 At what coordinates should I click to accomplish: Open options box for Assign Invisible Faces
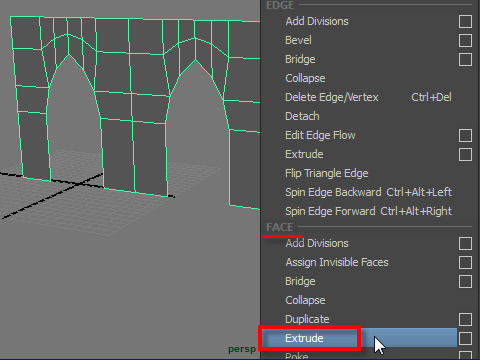[x=465, y=262]
